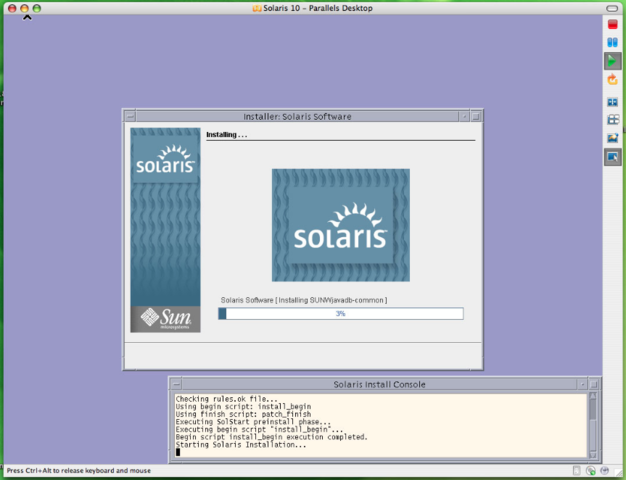
Task: Click the "Installing SUNWjavadb-common" status text
Action: [331, 300]
